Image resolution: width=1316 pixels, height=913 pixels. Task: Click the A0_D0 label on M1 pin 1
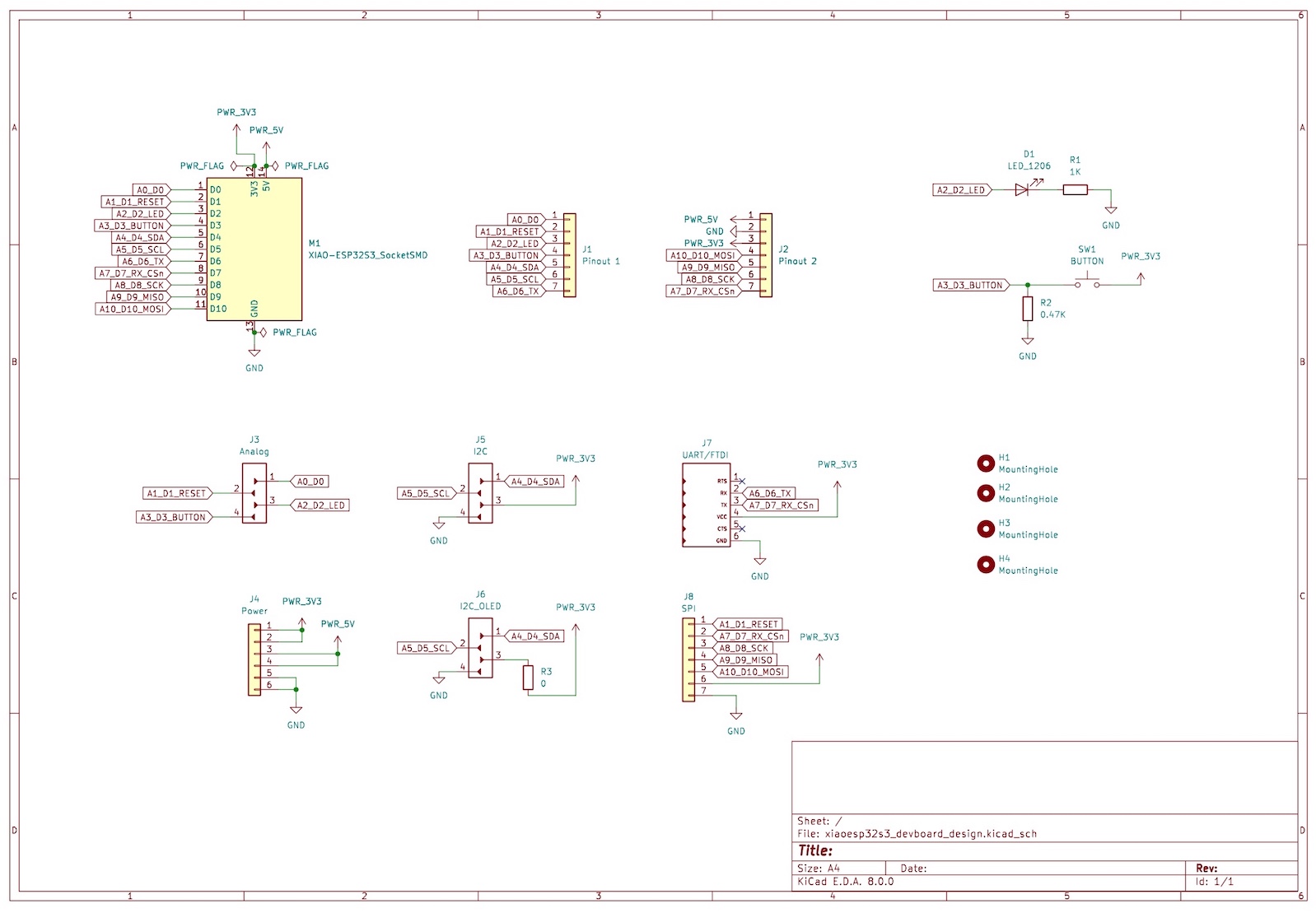pyautogui.click(x=152, y=189)
